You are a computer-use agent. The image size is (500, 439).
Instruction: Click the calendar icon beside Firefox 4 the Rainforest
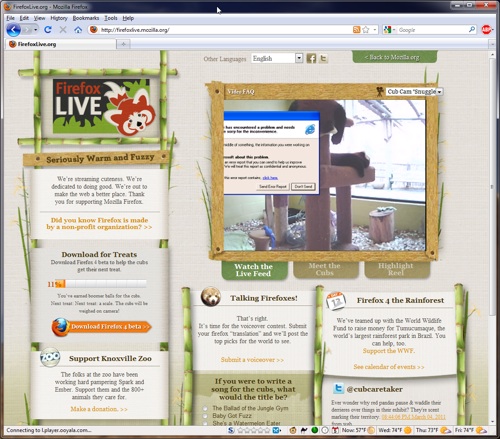336,301
